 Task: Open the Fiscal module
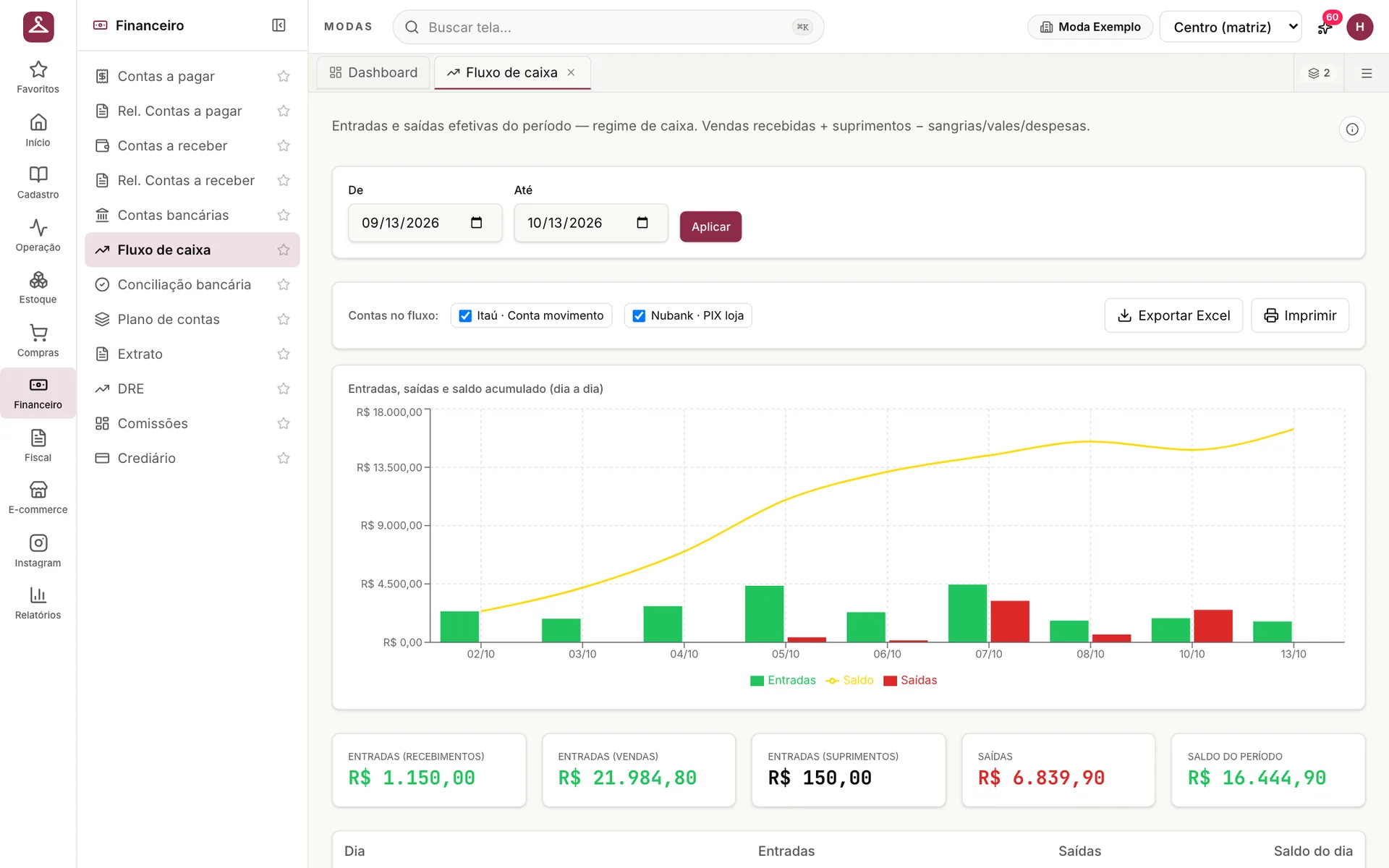(x=38, y=446)
